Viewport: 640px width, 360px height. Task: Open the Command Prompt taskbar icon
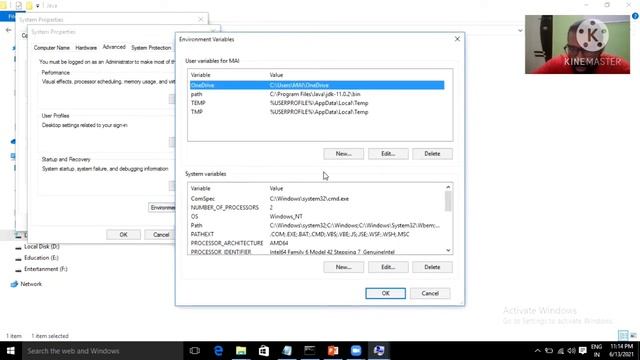pyautogui.click(x=310, y=351)
